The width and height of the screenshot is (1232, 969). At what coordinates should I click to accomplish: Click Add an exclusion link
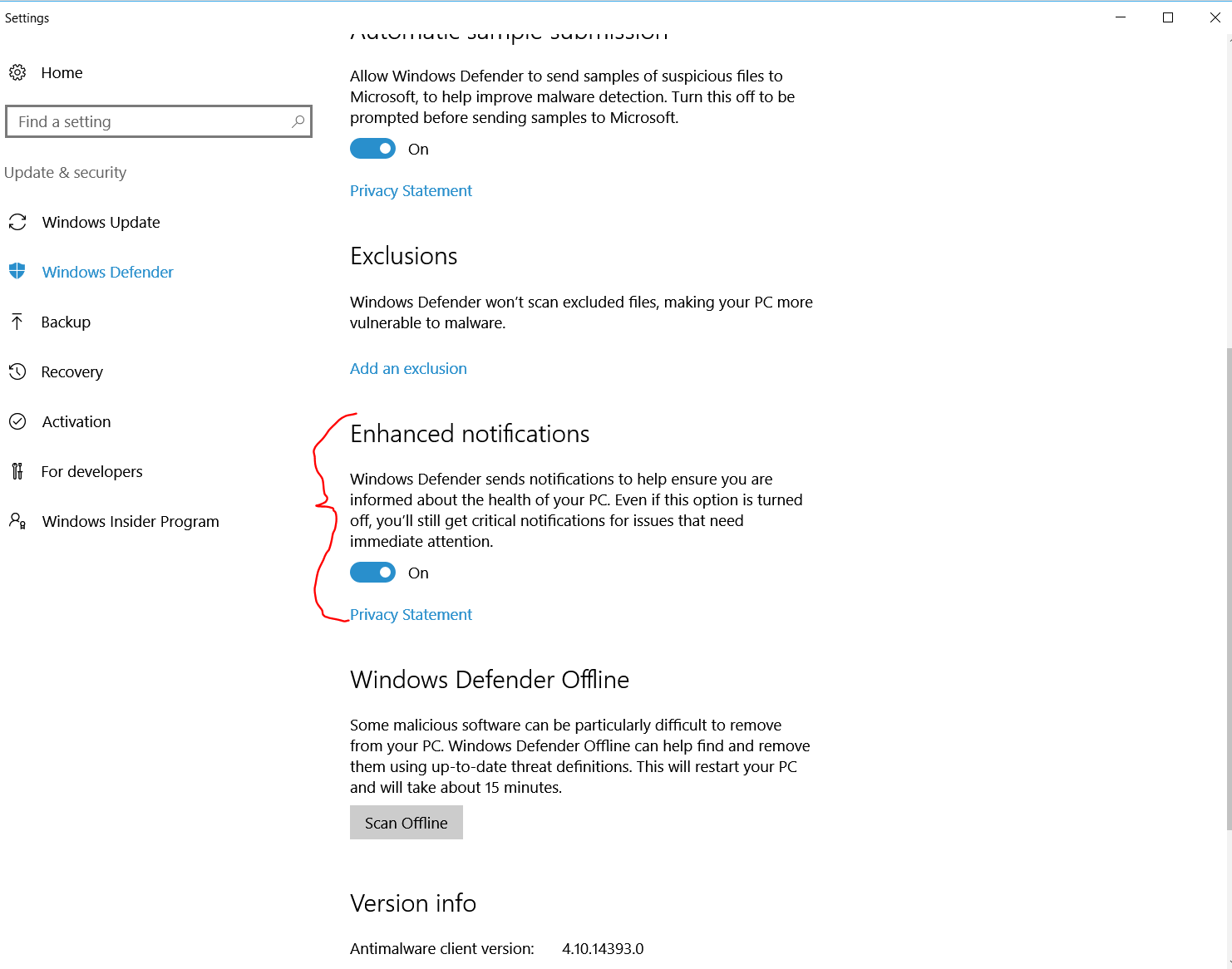point(408,368)
